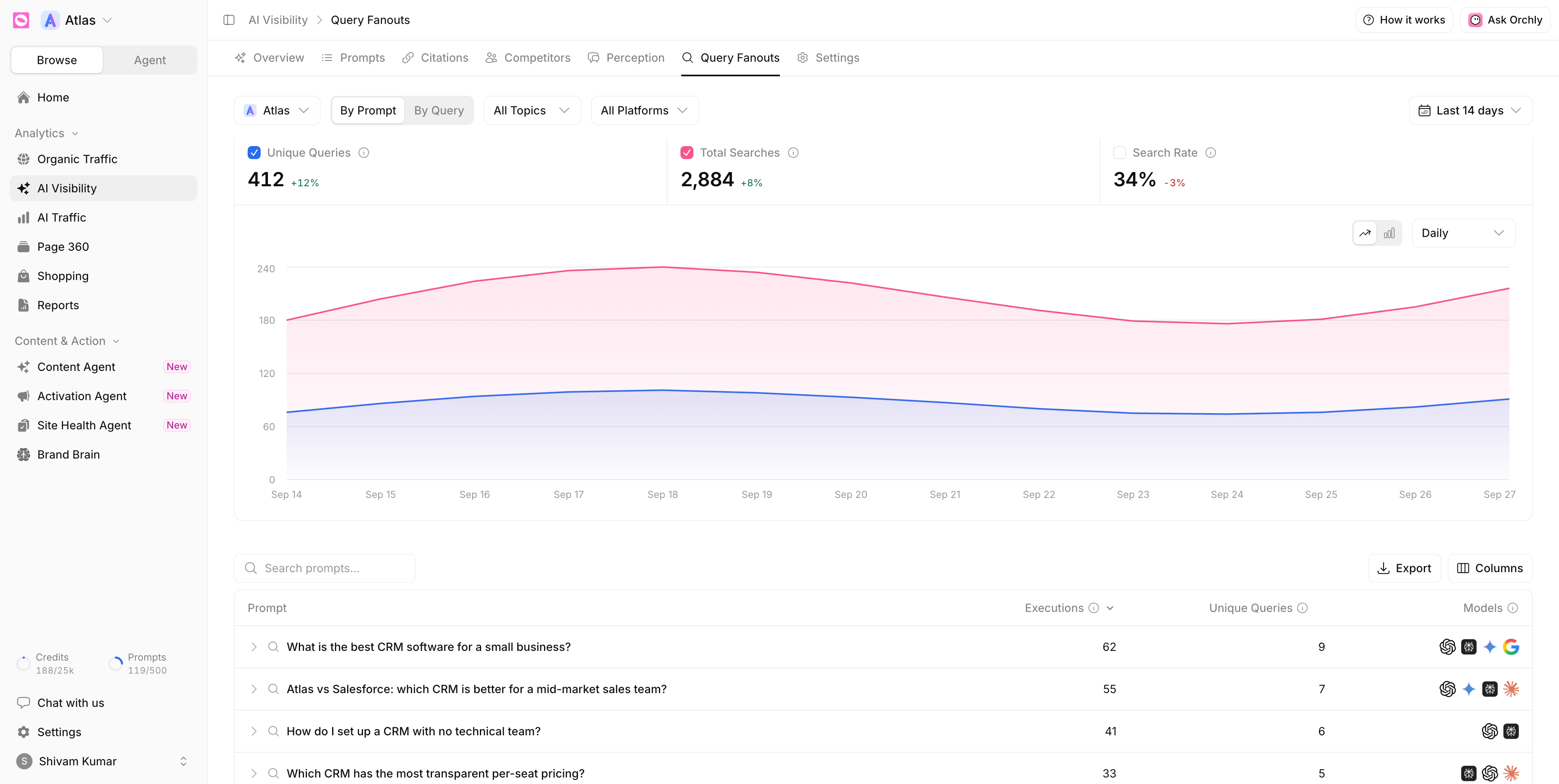
Task: Select the By Prompt view
Action: click(x=368, y=110)
